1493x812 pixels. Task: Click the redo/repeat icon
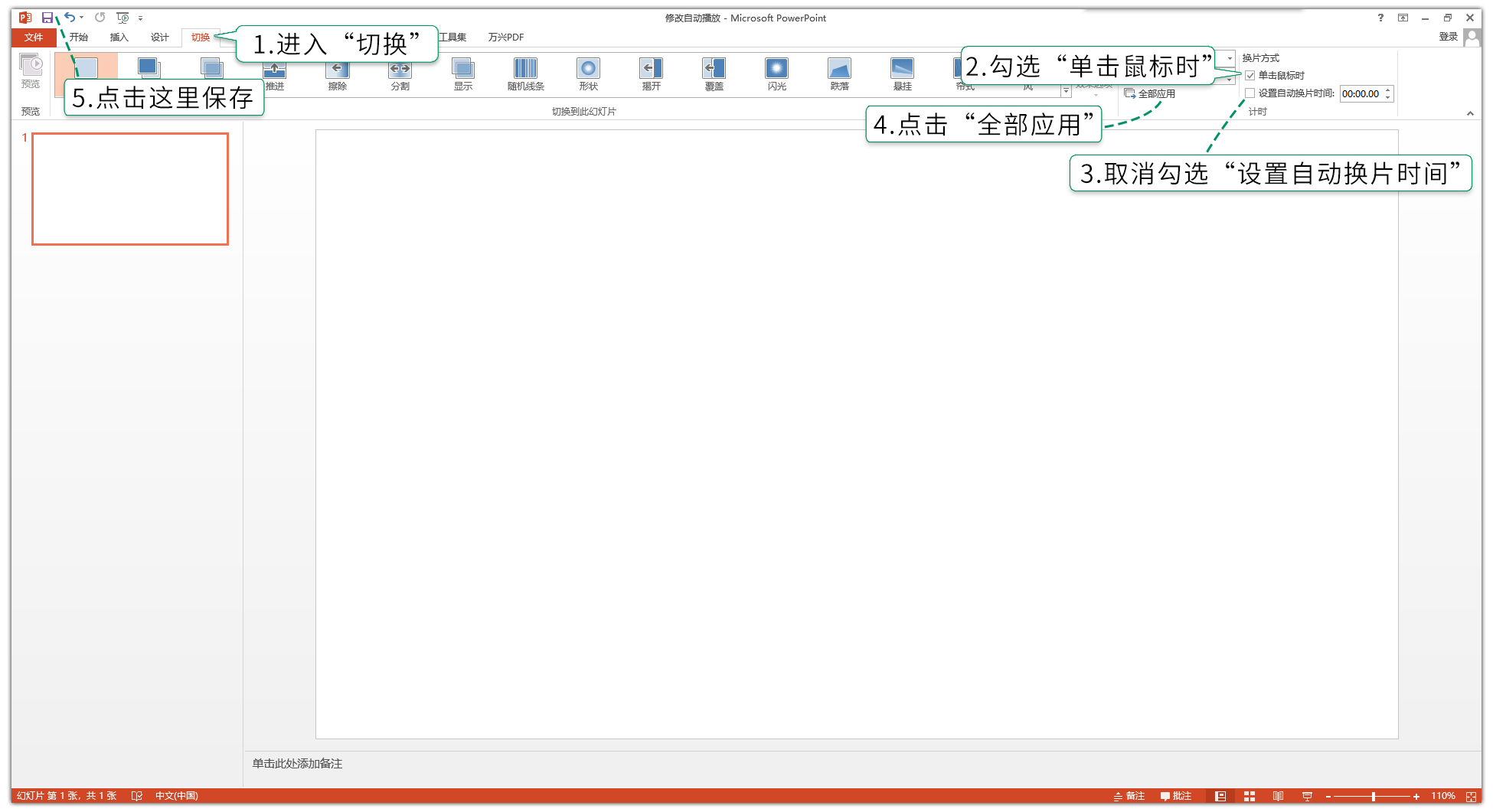pos(100,18)
